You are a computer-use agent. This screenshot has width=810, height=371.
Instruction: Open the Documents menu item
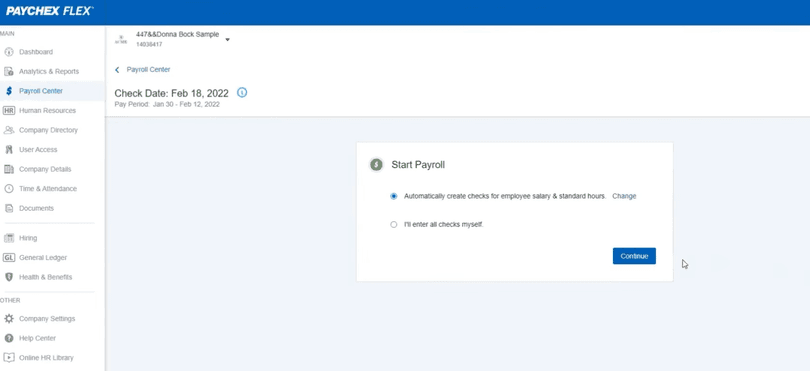tap(36, 208)
